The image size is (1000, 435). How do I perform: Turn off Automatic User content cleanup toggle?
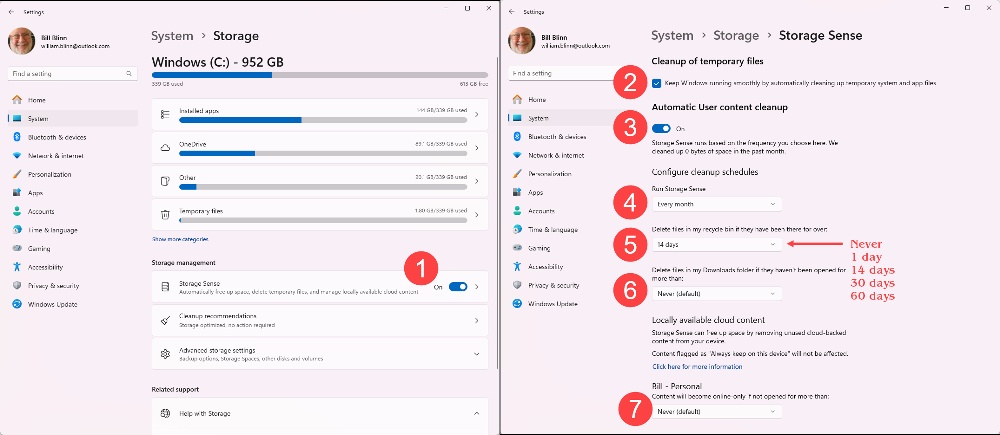661,128
